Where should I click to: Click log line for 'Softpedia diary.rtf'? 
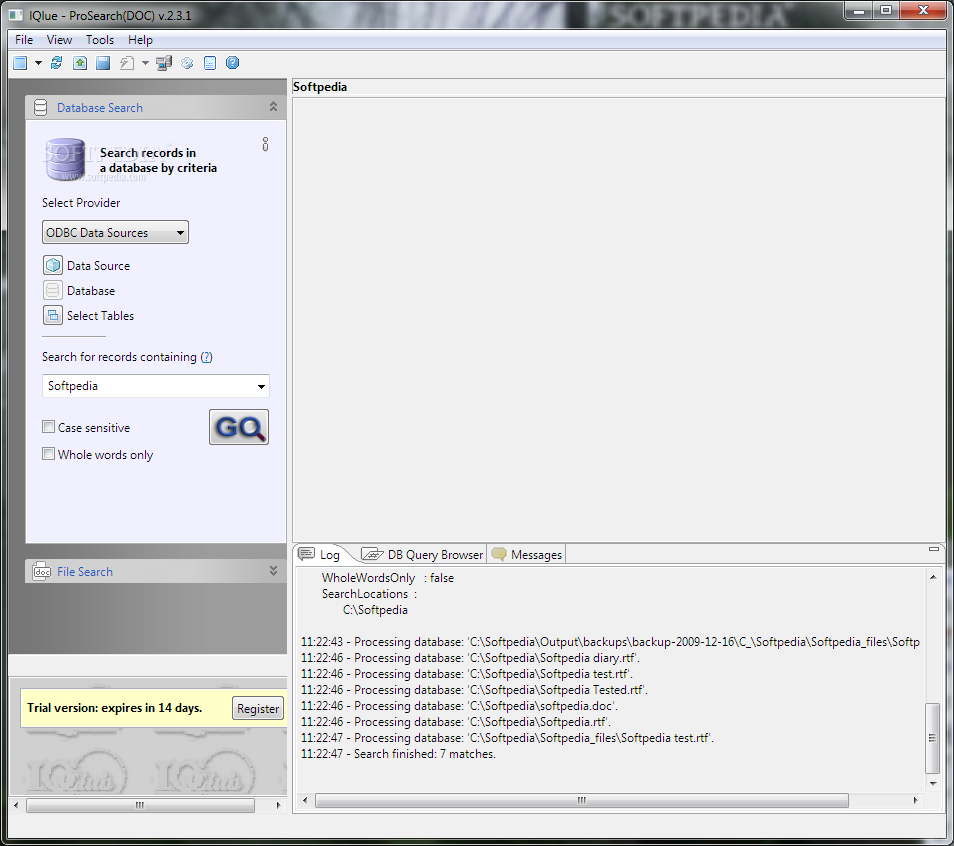pyautogui.click(x=470, y=658)
